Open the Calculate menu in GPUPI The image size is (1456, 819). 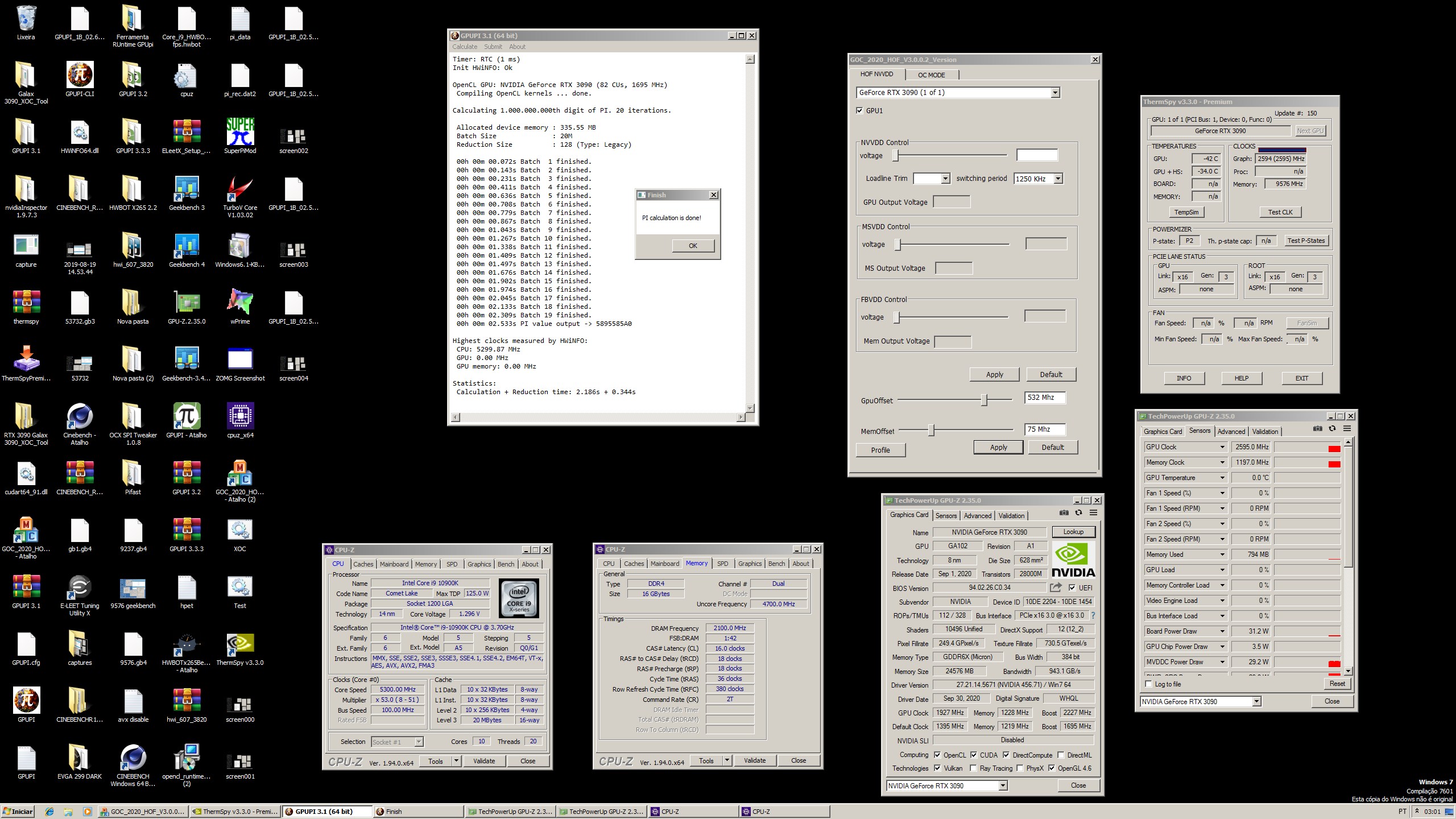[465, 47]
